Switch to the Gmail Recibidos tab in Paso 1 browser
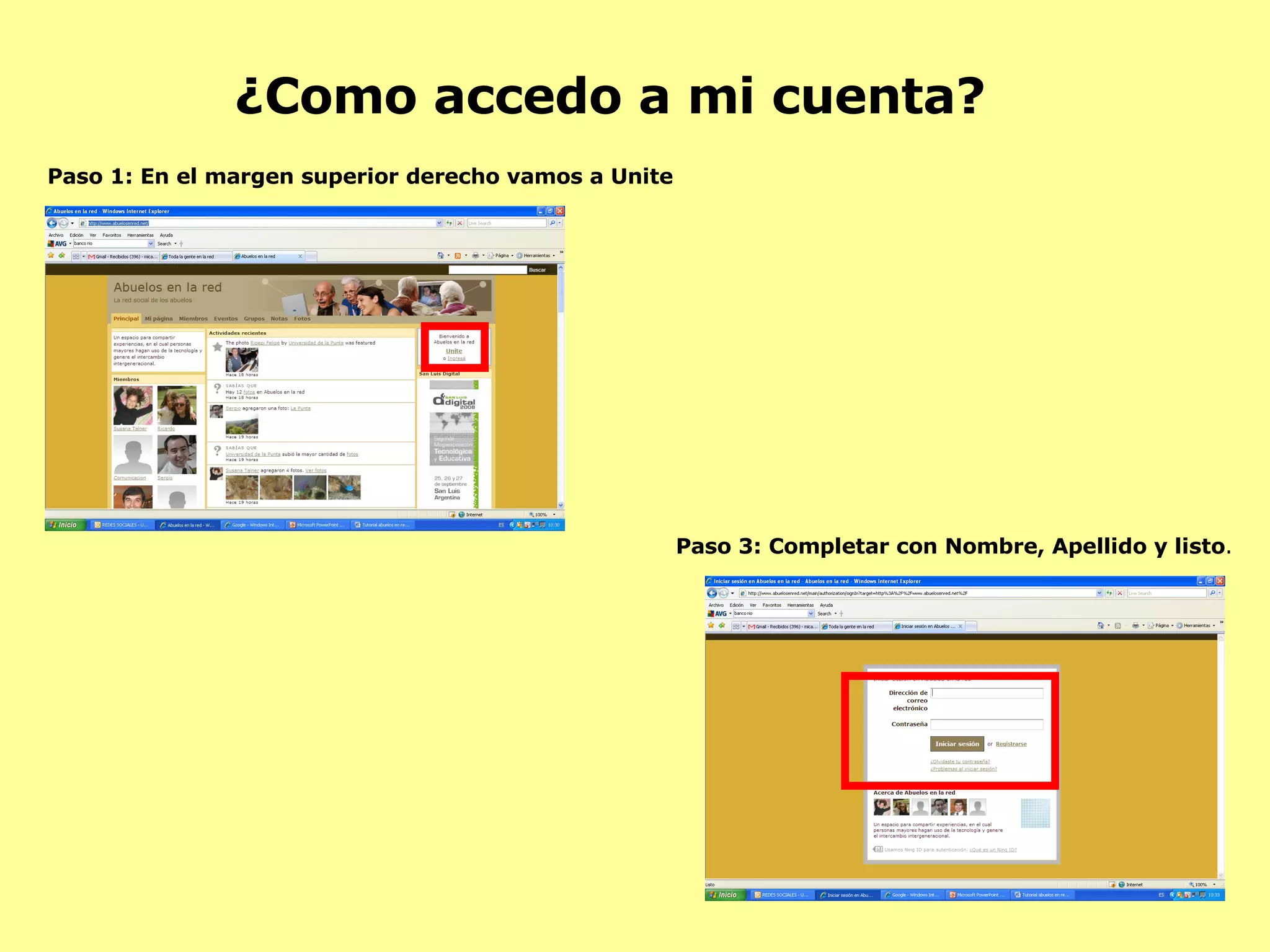The image size is (1270, 952). pos(123,256)
